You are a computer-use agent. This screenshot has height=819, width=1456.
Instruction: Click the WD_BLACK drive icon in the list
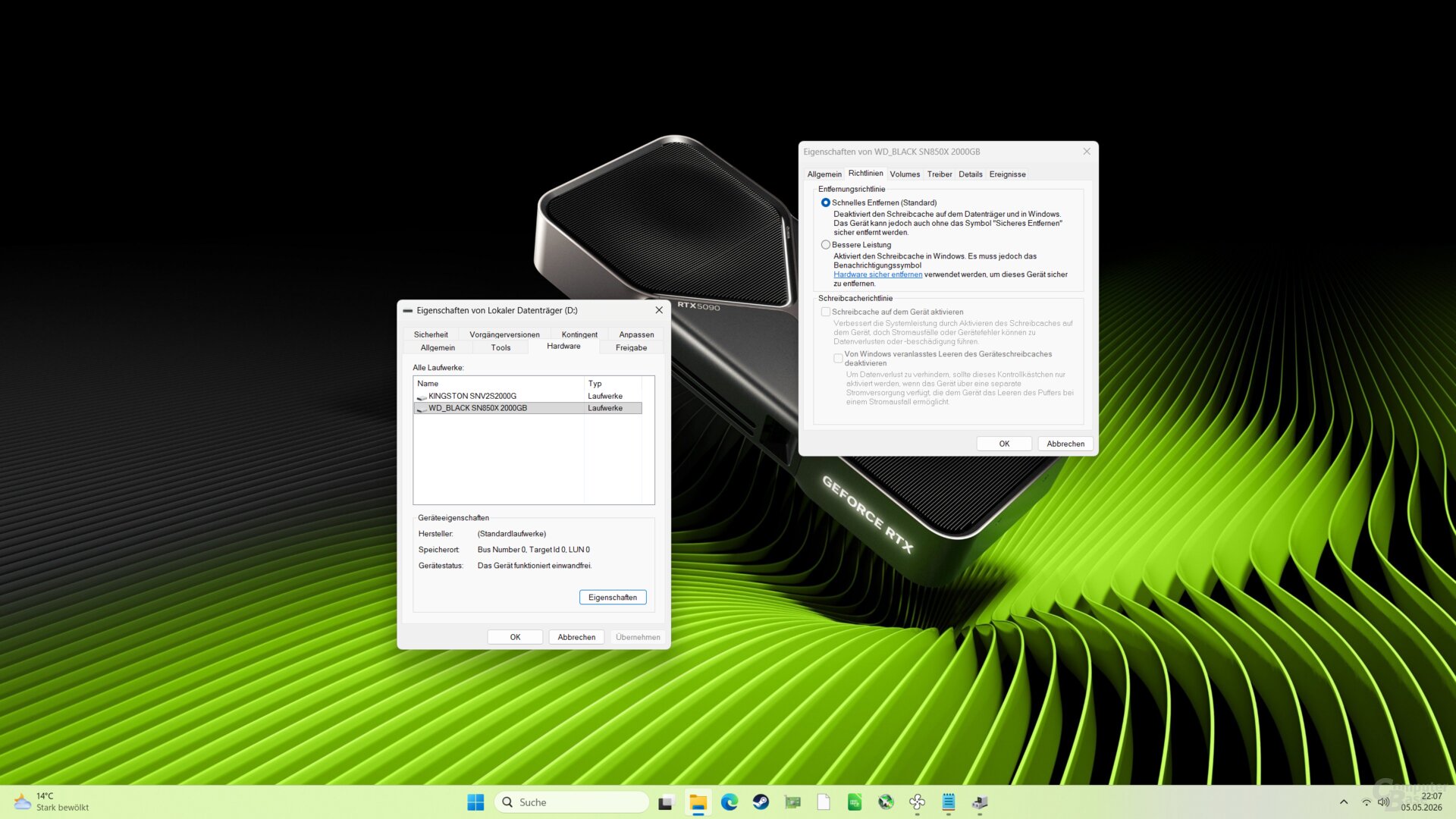pyautogui.click(x=422, y=409)
